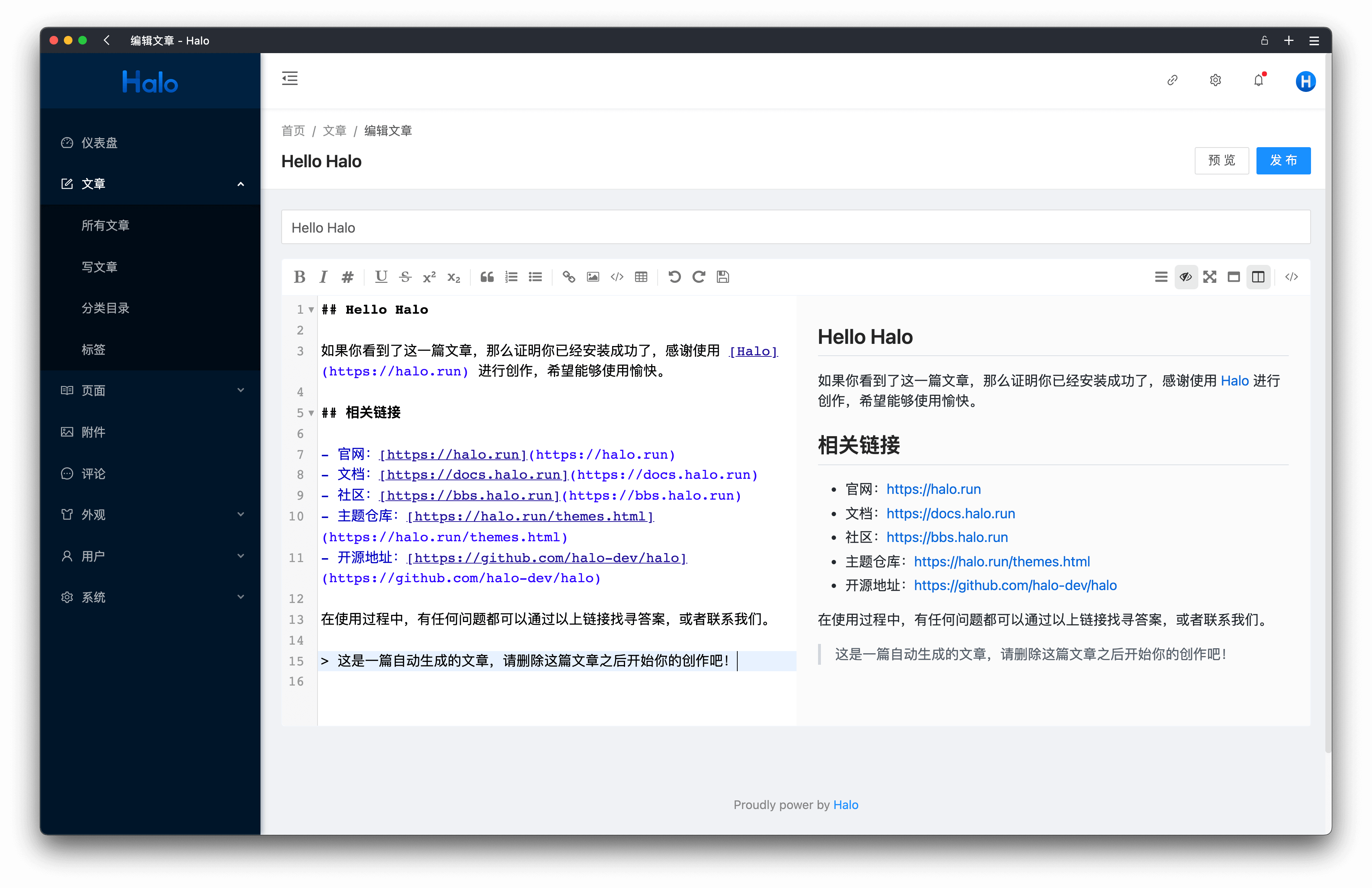Screen dimensions: 1372x888
Task: Insert a code block from the editor toolbar
Action: [x=617, y=277]
